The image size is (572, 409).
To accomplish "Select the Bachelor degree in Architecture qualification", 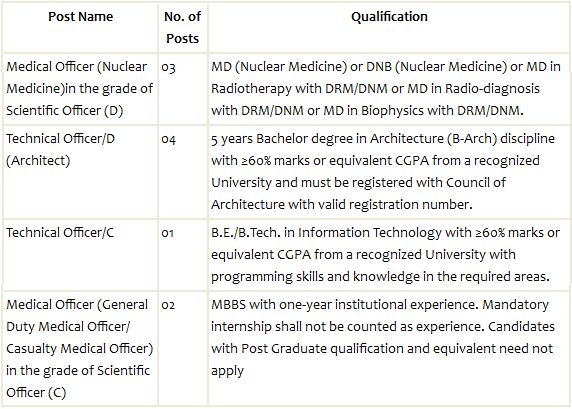I will tap(383, 171).
